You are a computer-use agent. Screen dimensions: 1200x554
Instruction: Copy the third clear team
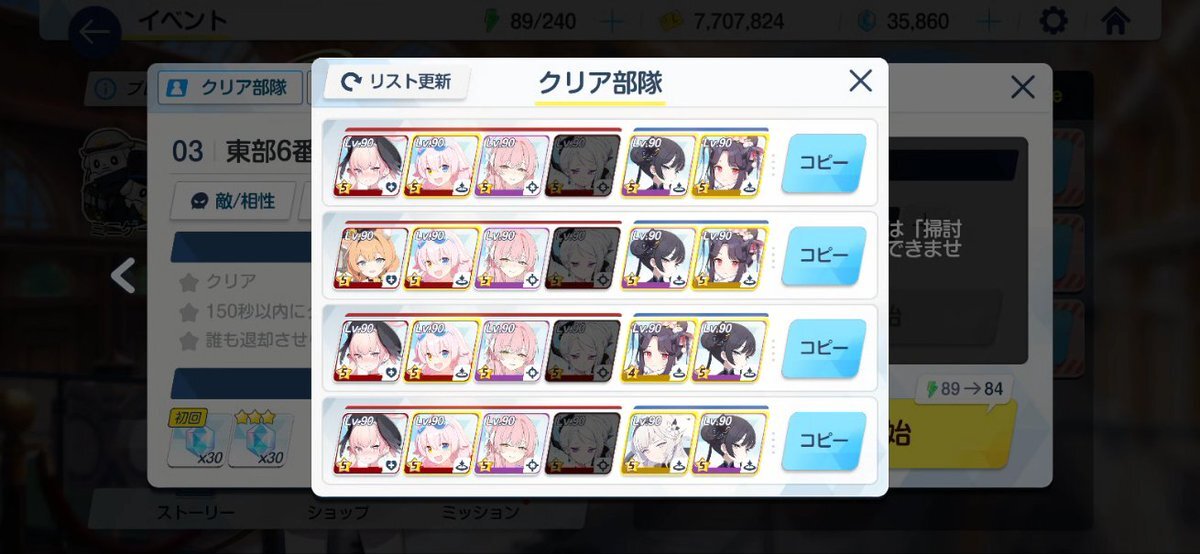[823, 349]
